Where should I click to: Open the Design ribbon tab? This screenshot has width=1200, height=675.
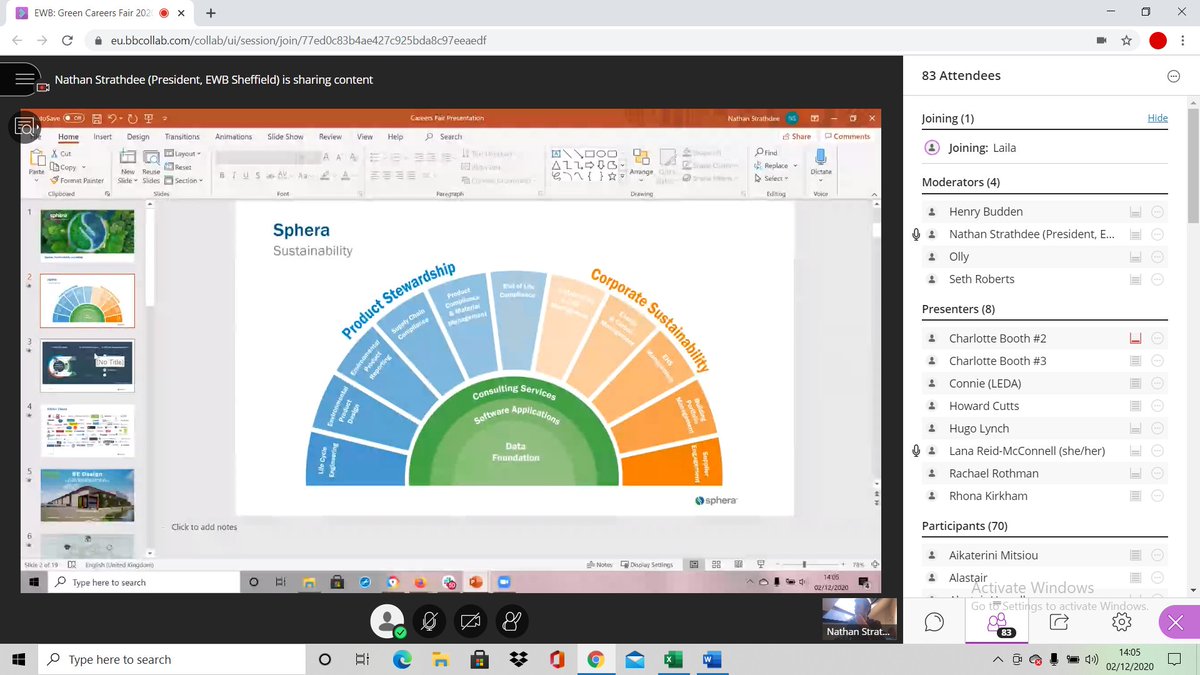(138, 137)
